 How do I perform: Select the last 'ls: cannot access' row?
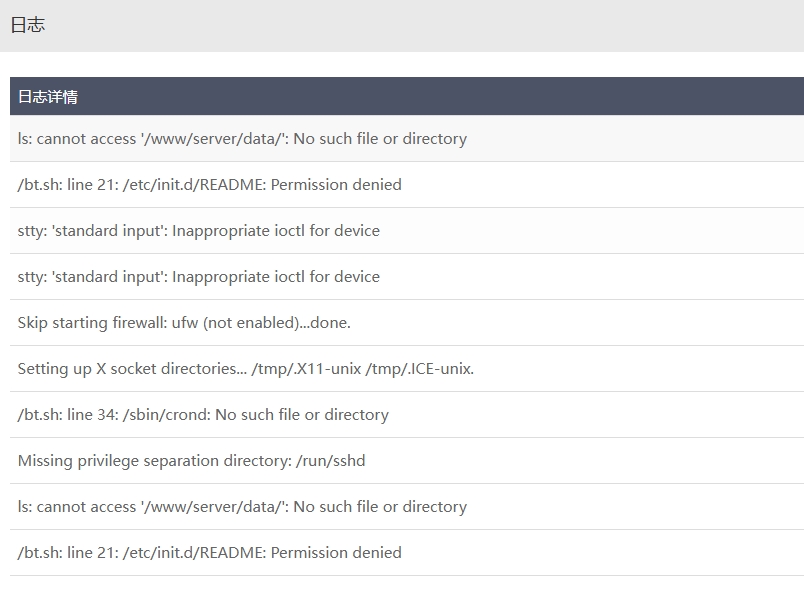click(x=407, y=507)
